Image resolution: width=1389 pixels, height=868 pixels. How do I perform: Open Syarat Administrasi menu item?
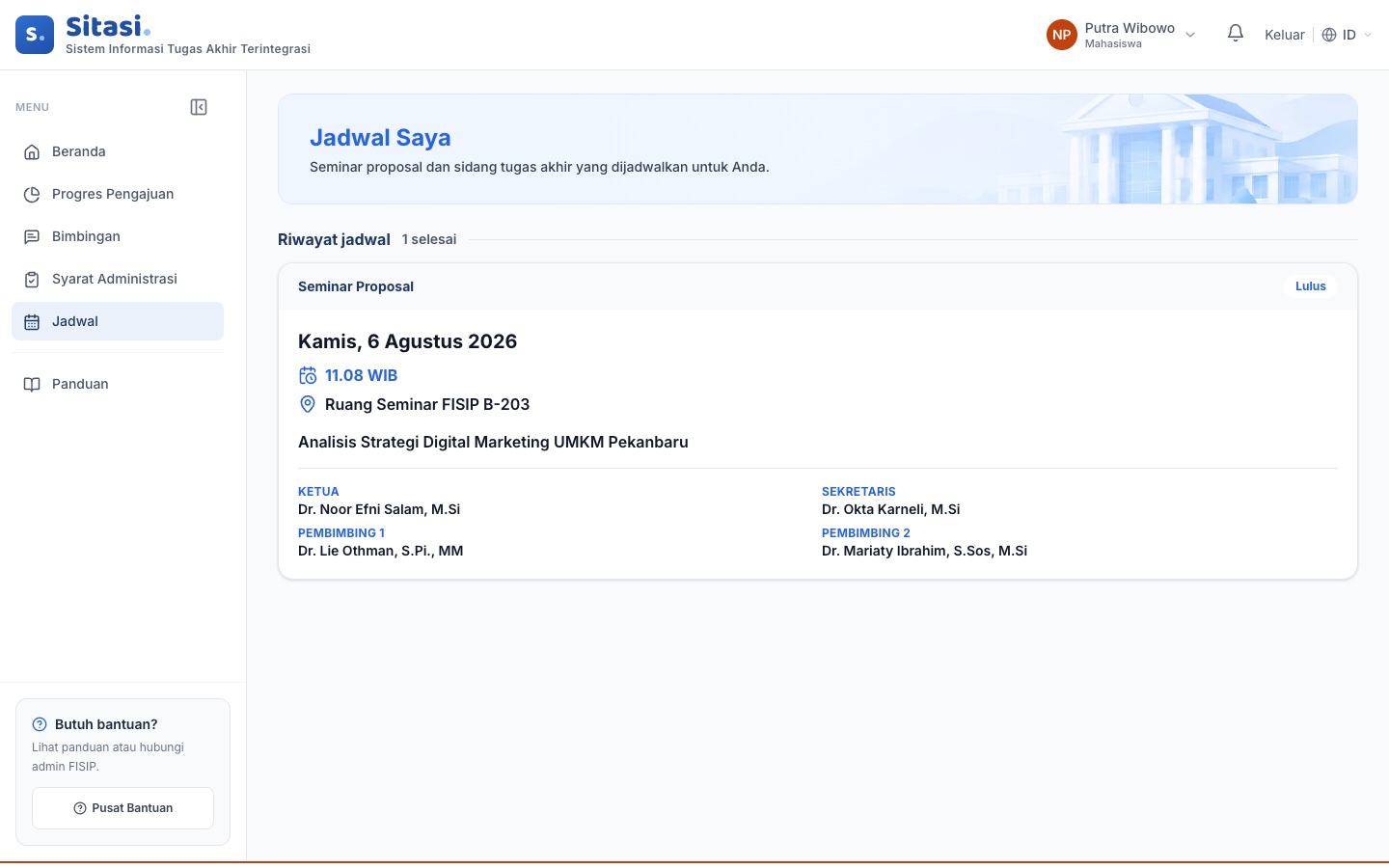[x=118, y=279]
